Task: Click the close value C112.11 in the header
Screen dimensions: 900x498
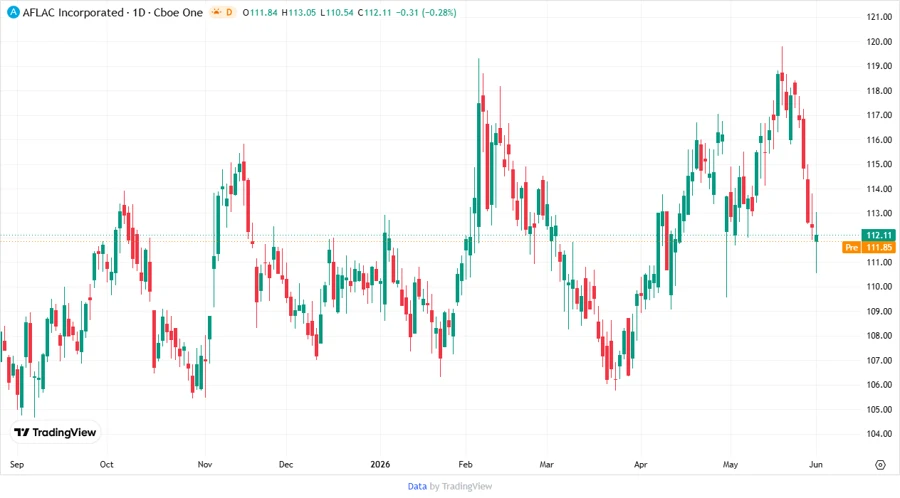Action: (x=374, y=13)
